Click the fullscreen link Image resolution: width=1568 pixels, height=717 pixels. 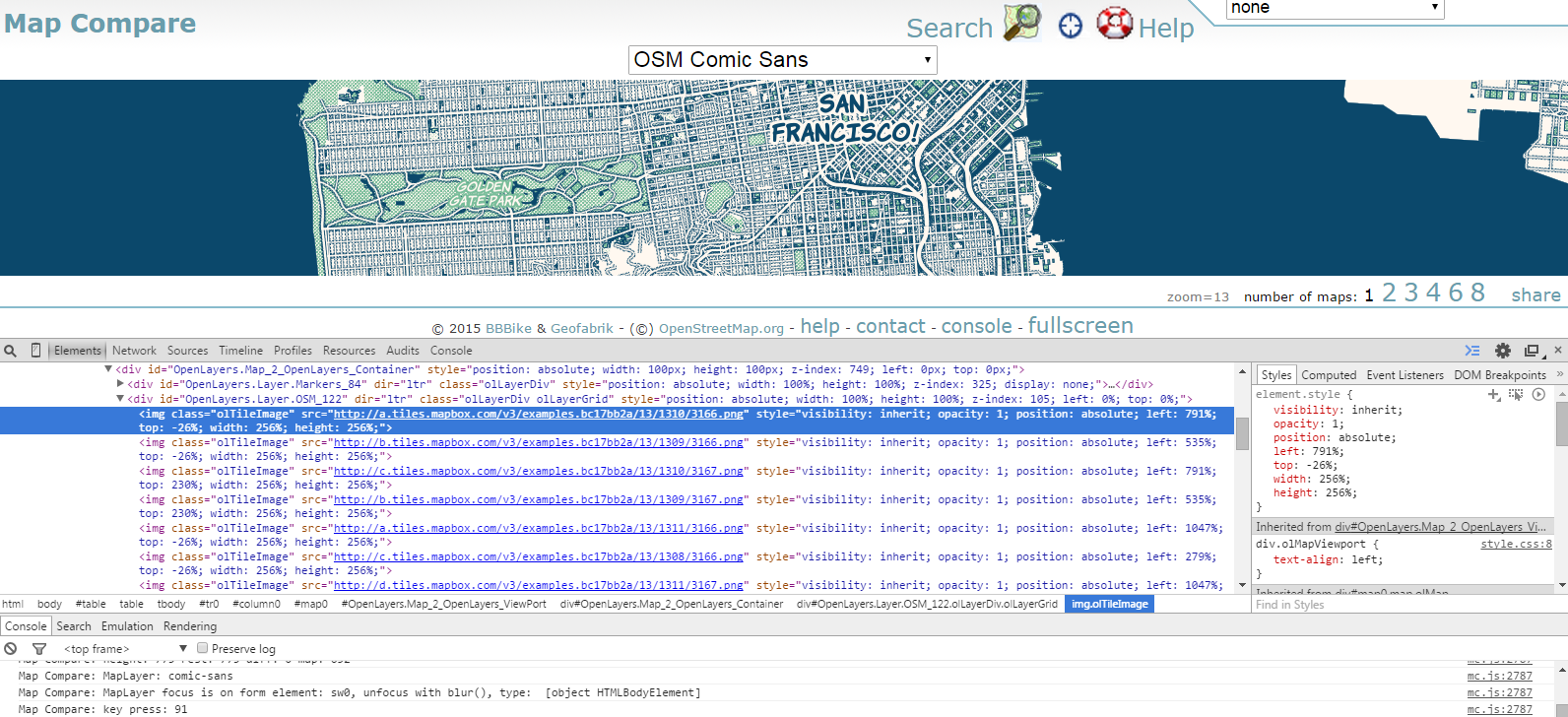pyautogui.click(x=1080, y=326)
